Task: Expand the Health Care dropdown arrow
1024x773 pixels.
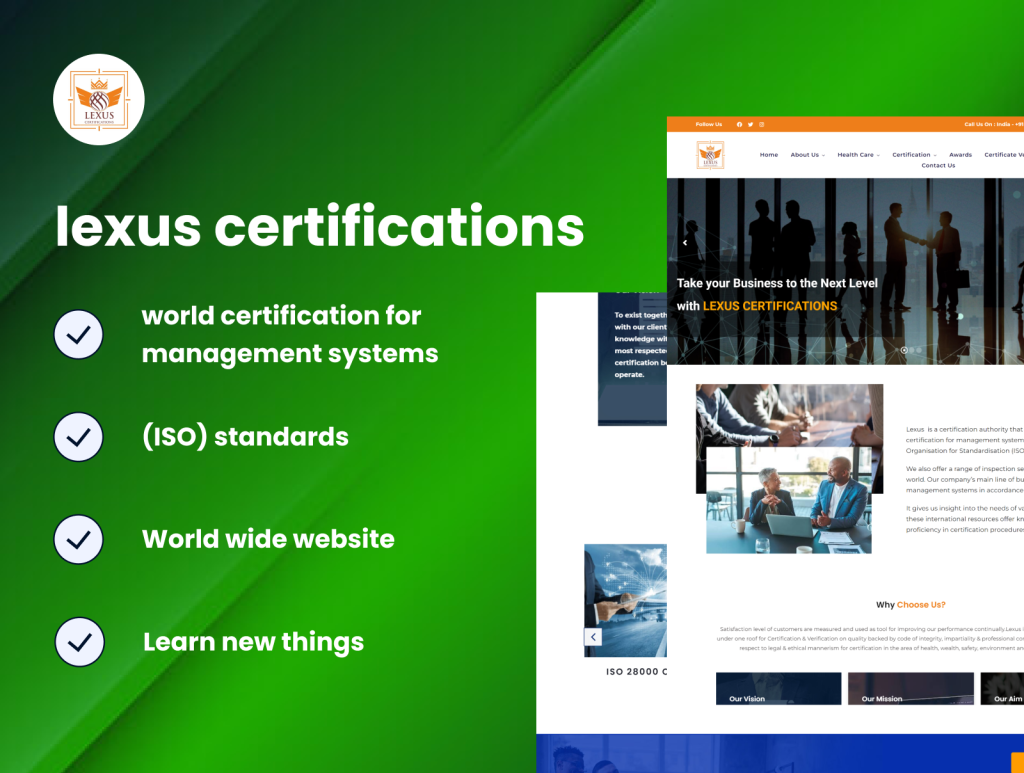Action: coord(878,155)
